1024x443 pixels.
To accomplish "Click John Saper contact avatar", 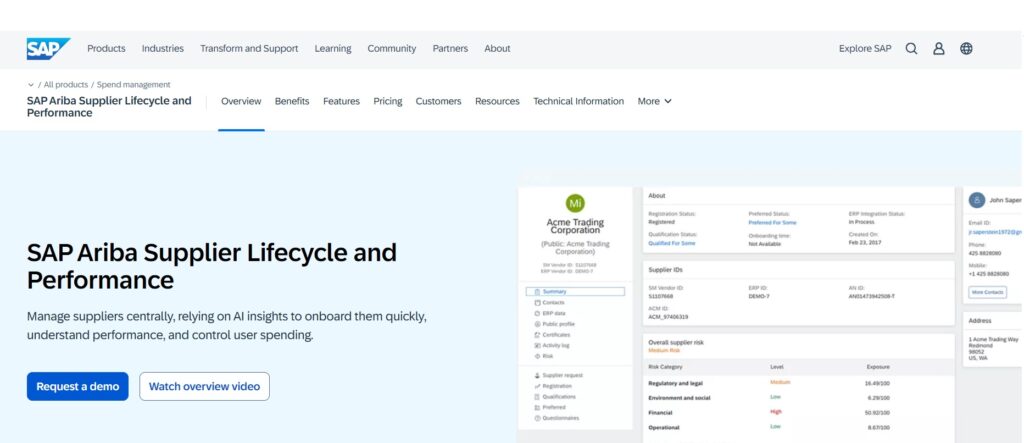I will click(x=977, y=200).
